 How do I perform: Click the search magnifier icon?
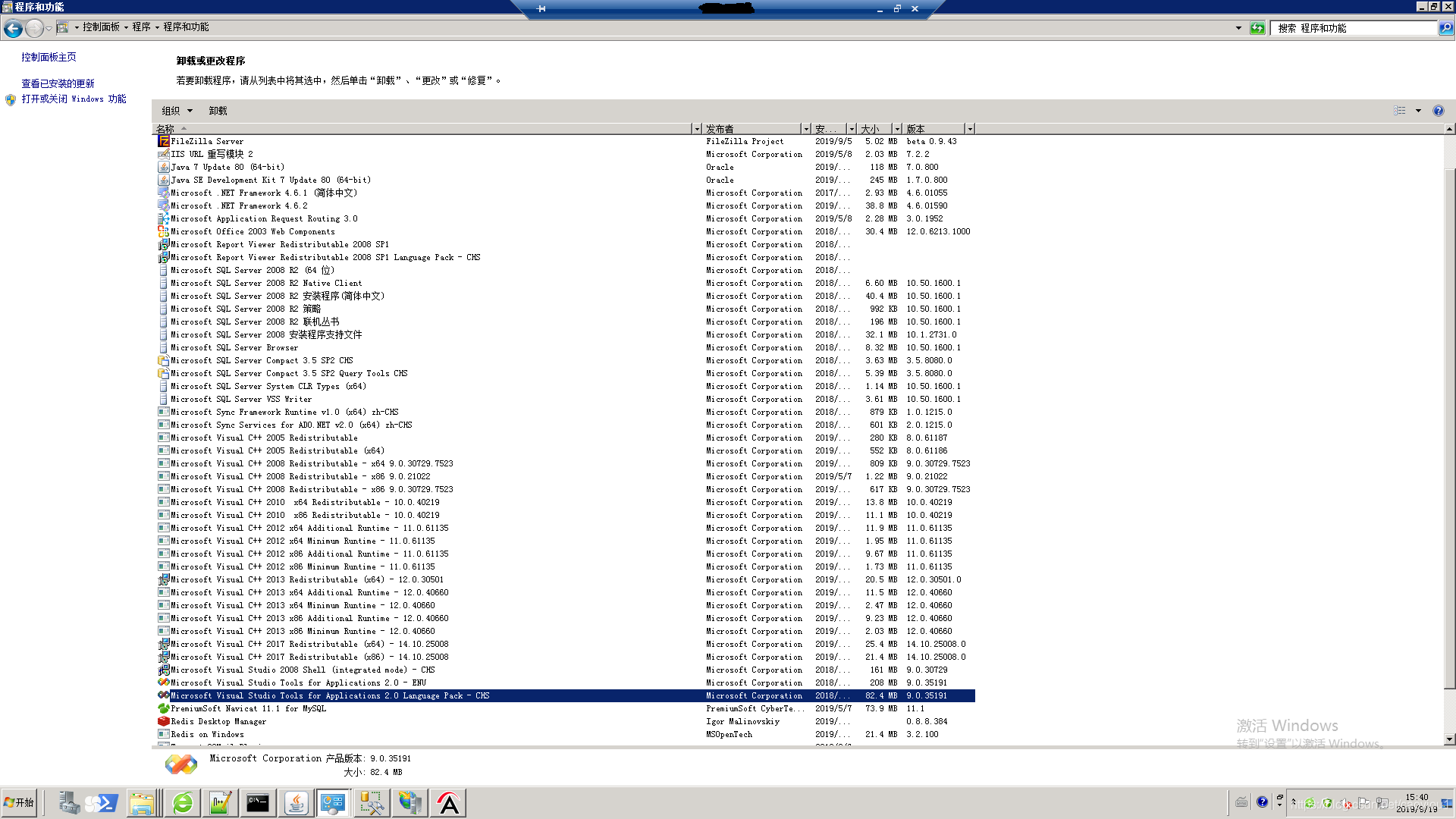1446,28
